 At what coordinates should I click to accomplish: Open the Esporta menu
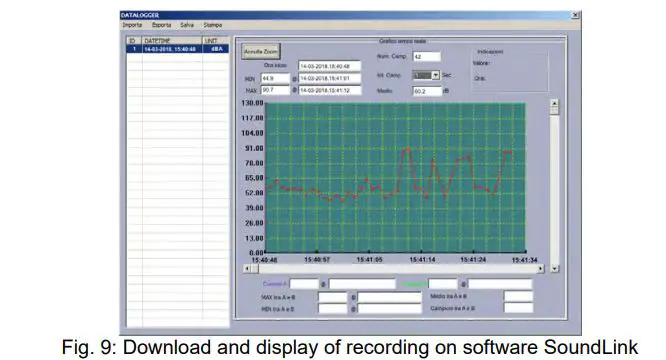161,25
